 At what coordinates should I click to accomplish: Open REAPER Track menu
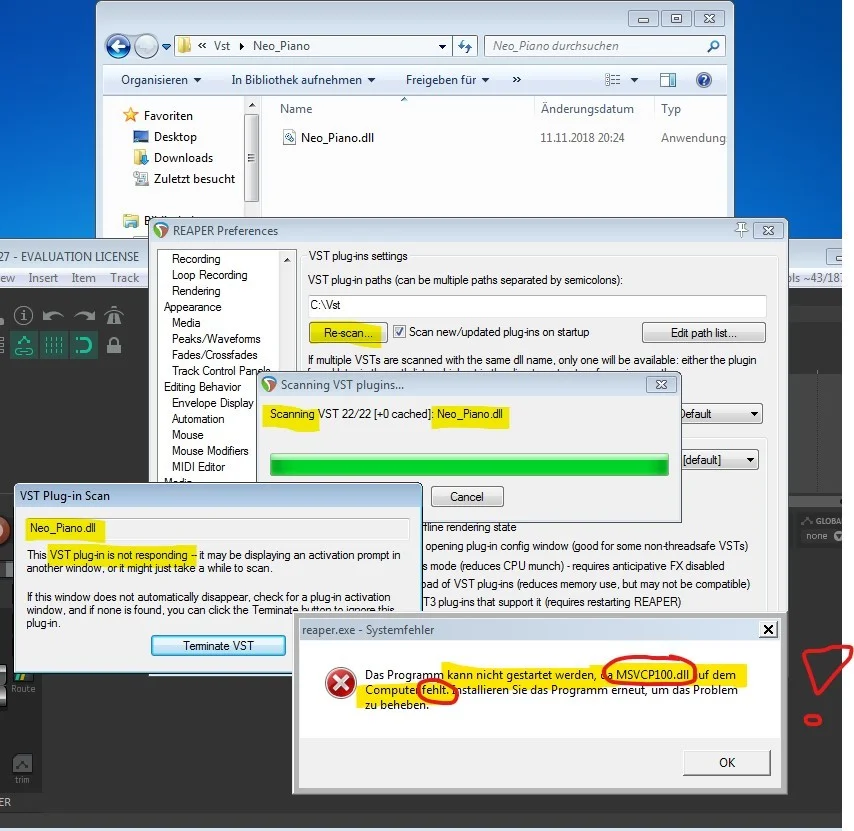[125, 278]
